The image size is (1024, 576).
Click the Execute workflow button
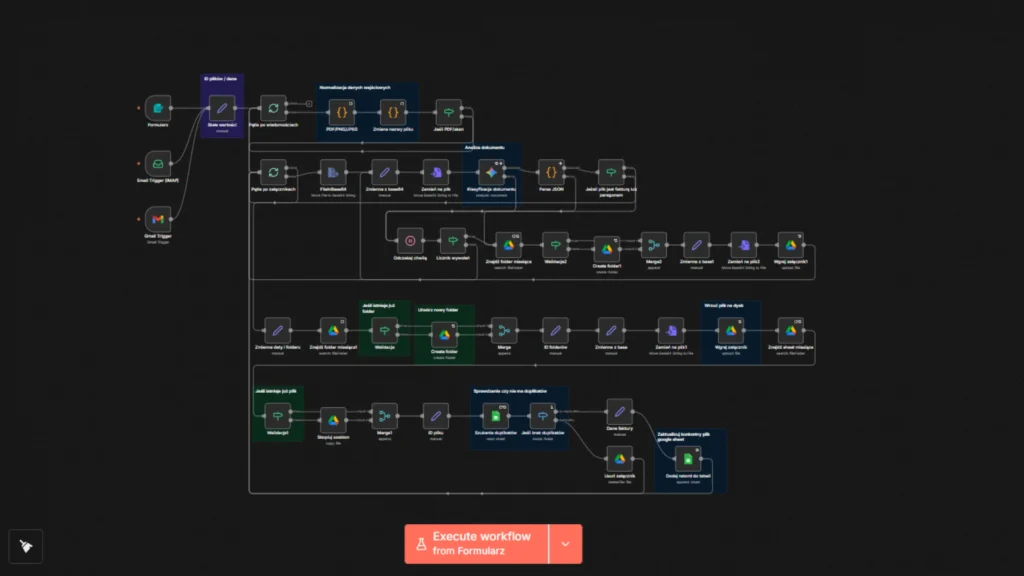[477, 544]
